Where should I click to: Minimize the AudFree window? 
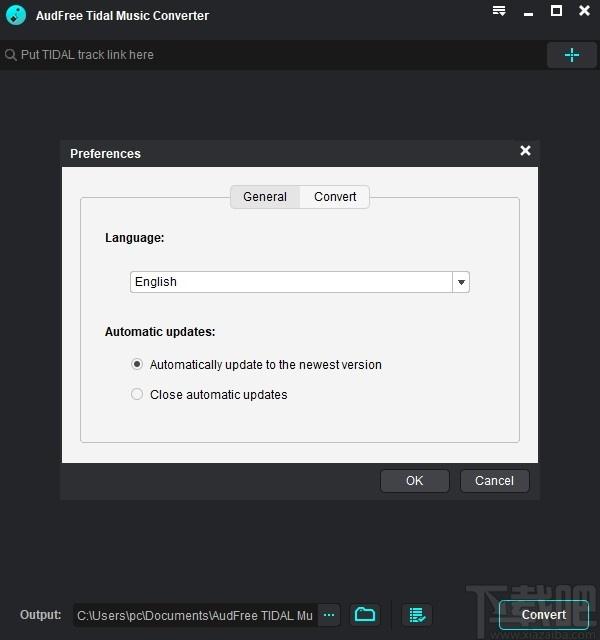[528, 13]
